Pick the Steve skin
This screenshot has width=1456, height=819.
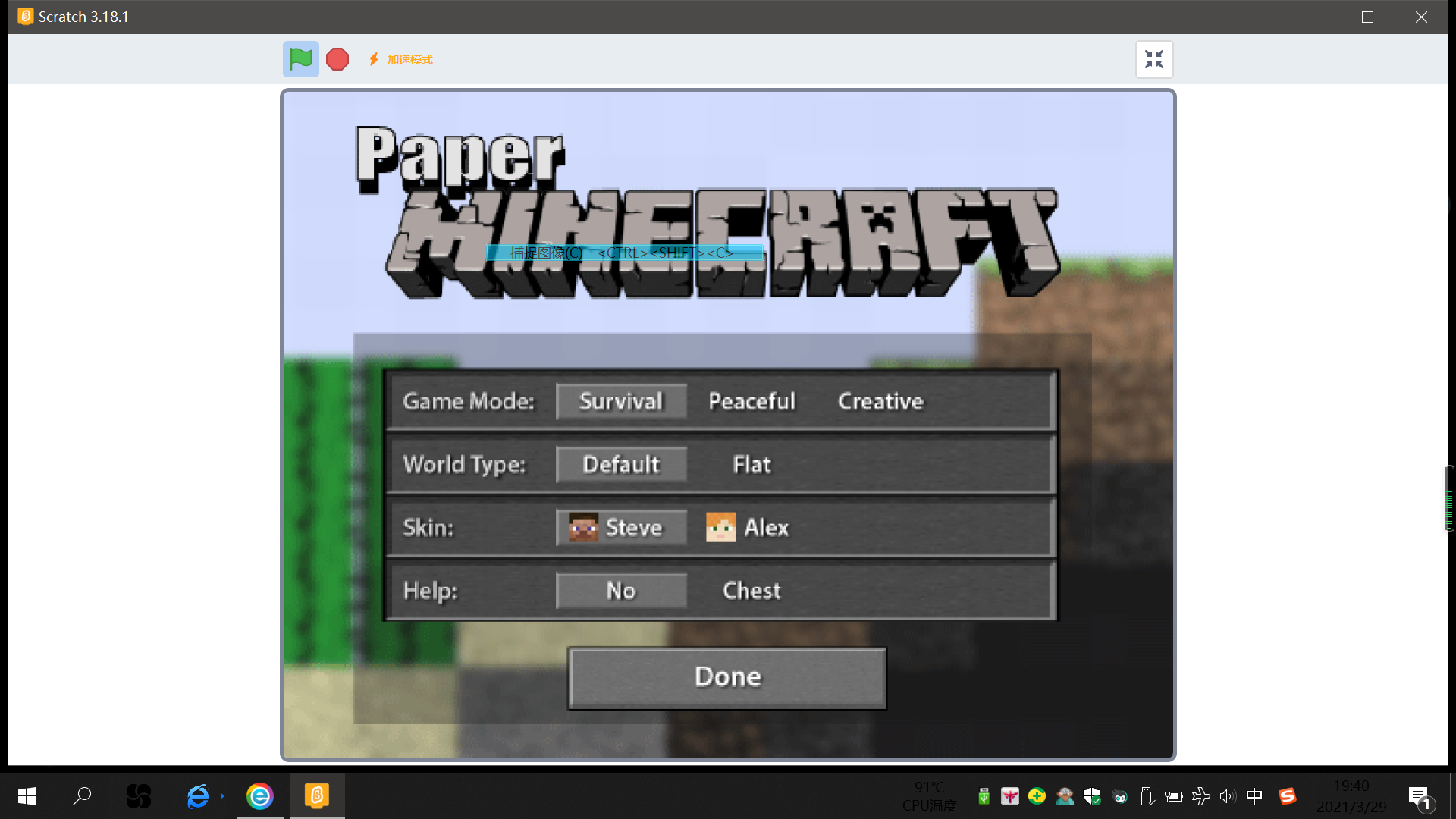click(621, 527)
